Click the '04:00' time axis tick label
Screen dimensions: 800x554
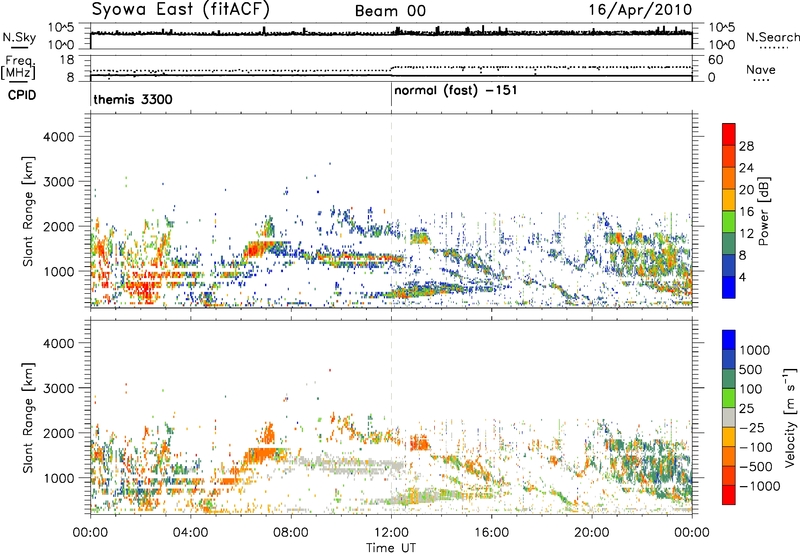[x=190, y=533]
